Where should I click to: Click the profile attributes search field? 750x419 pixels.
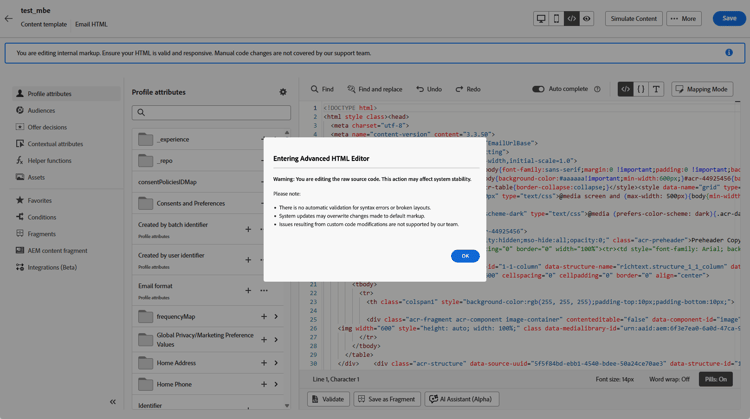211,113
